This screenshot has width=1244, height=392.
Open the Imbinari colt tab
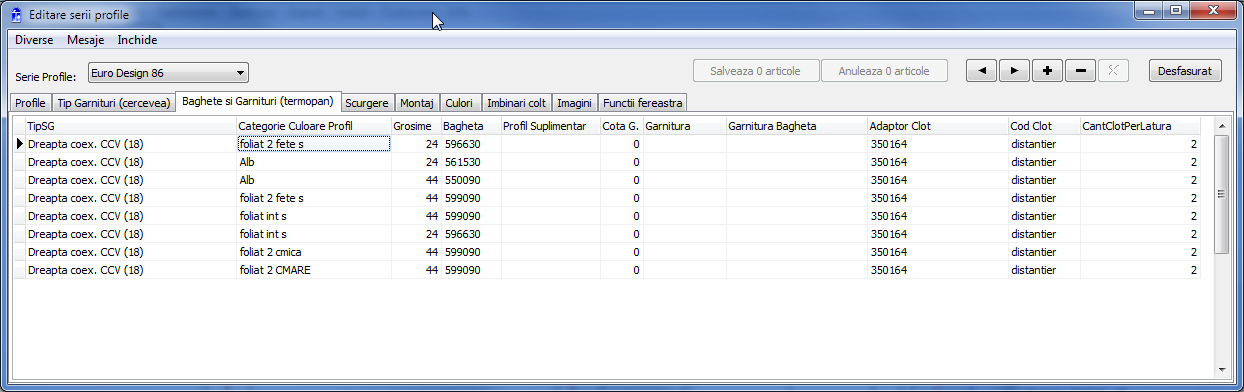click(516, 103)
